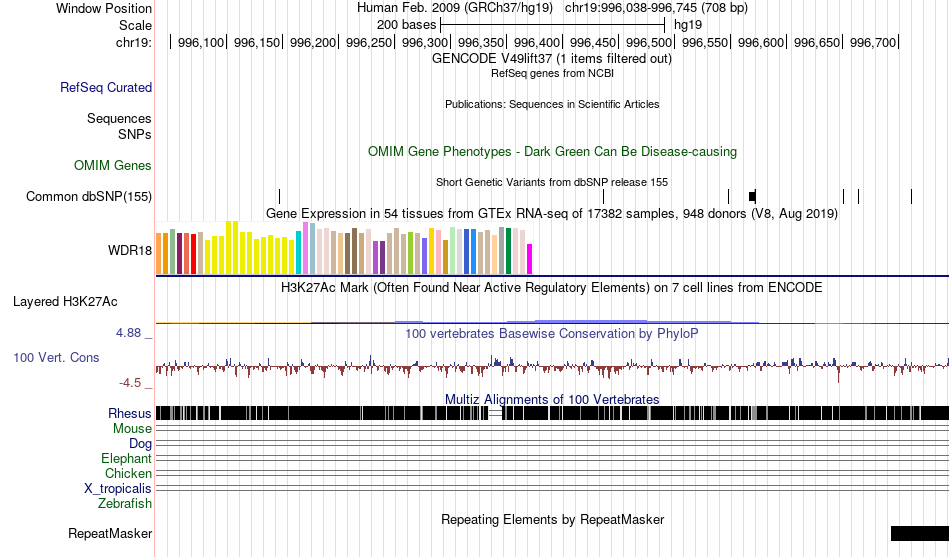Select the Chicken alignment label

[x=128, y=473]
